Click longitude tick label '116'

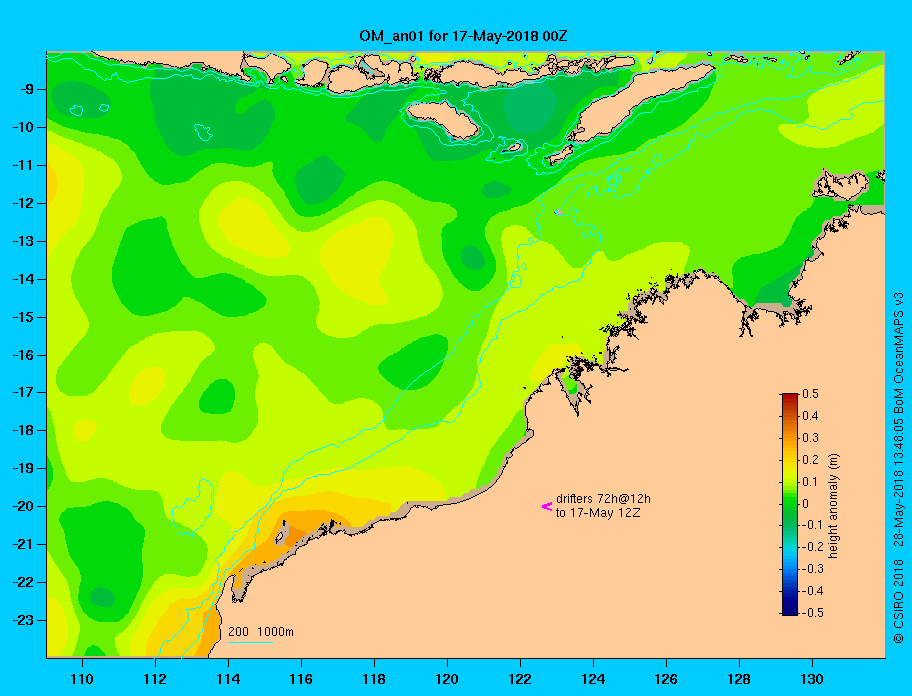pos(301,679)
